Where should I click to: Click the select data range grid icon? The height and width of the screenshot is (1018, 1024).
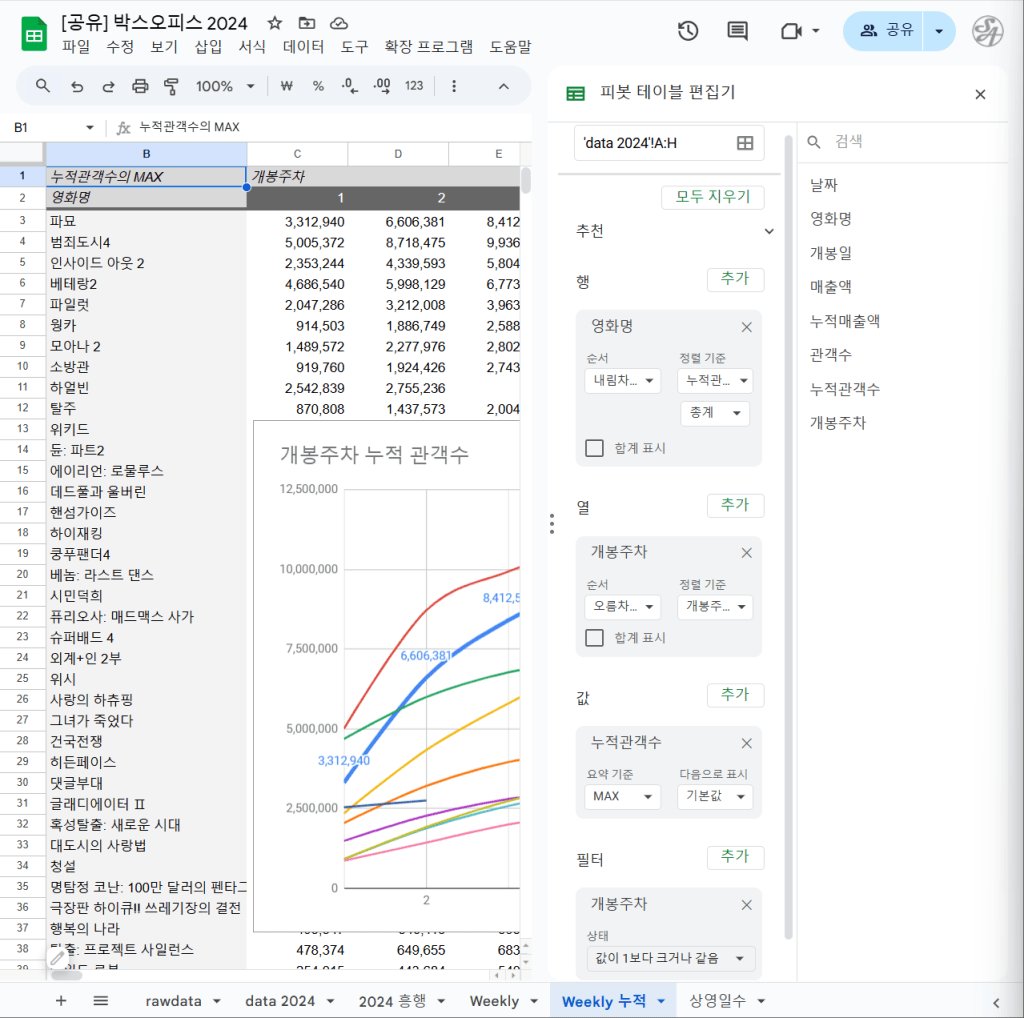point(745,143)
